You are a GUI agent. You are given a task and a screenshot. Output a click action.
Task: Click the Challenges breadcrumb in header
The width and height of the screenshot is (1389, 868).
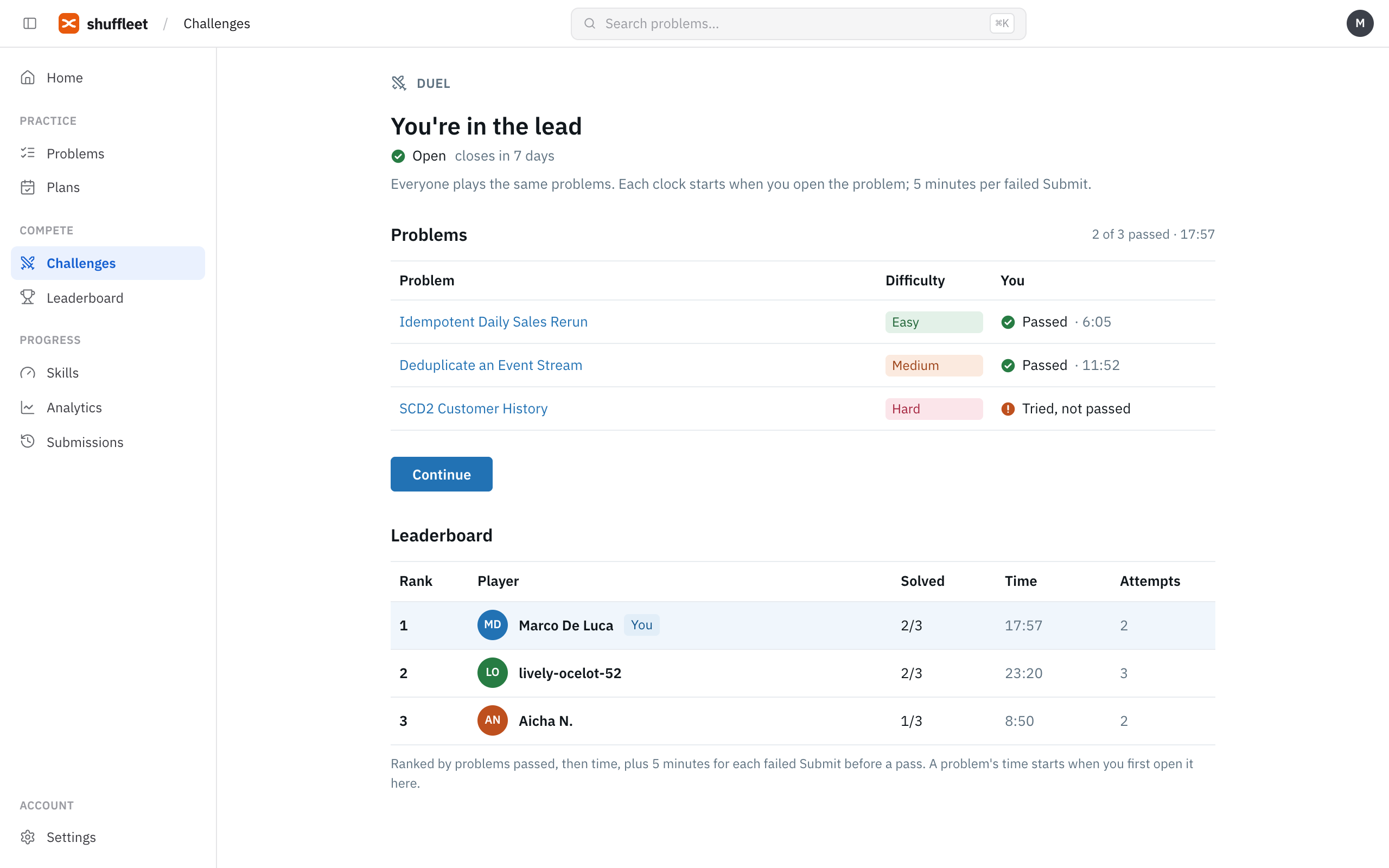click(x=216, y=23)
